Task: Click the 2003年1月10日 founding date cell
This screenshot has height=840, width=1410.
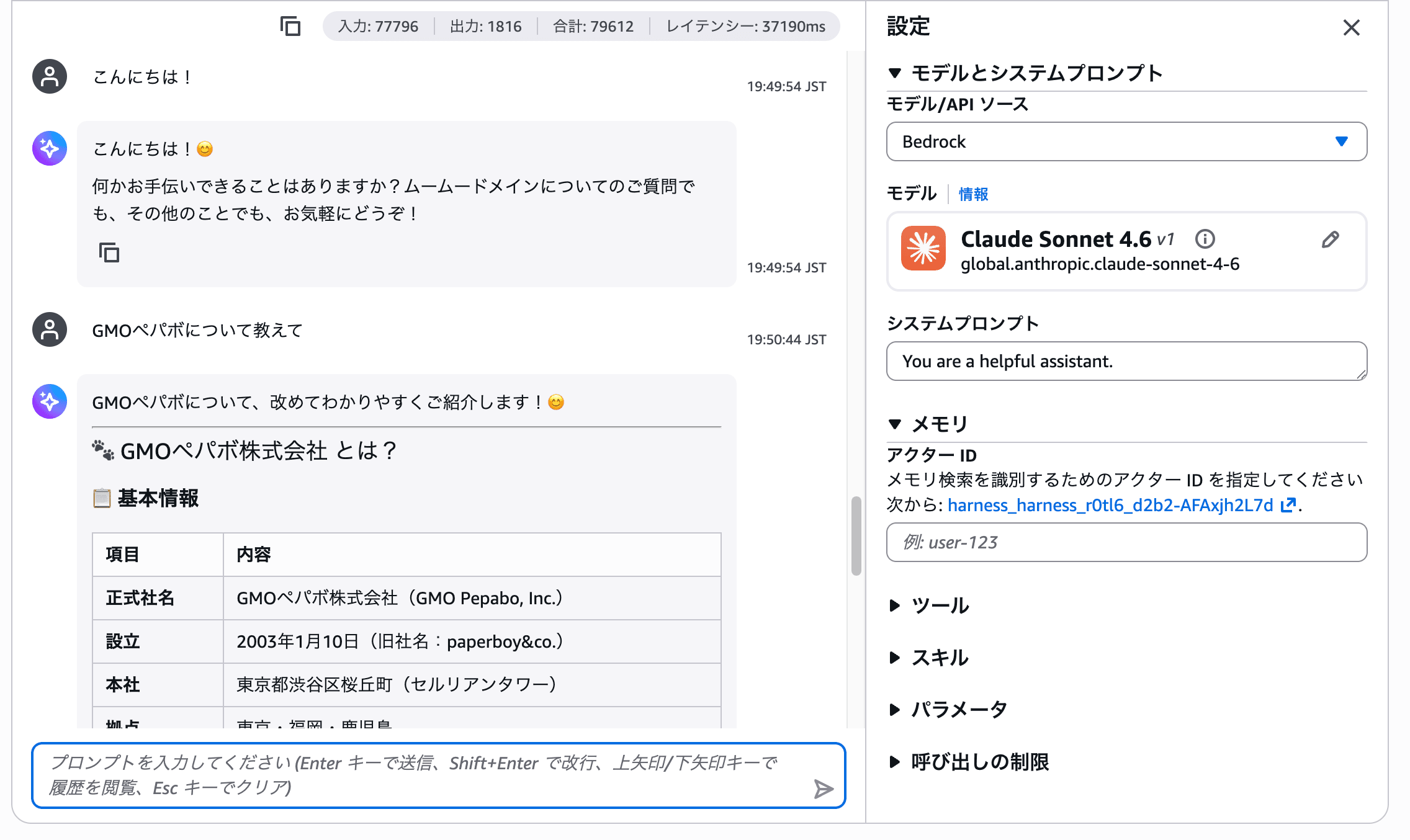Action: click(472, 641)
